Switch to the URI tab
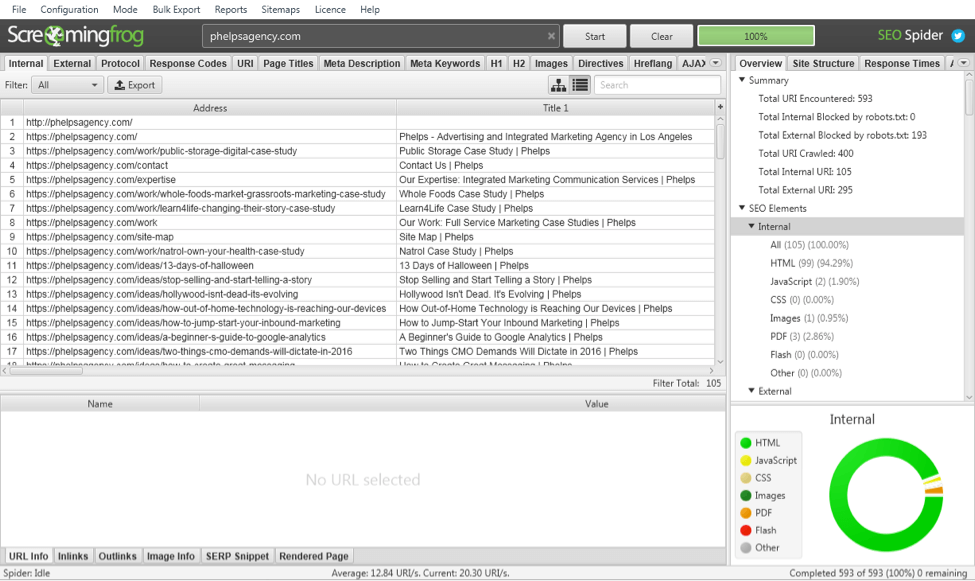 click(x=245, y=63)
